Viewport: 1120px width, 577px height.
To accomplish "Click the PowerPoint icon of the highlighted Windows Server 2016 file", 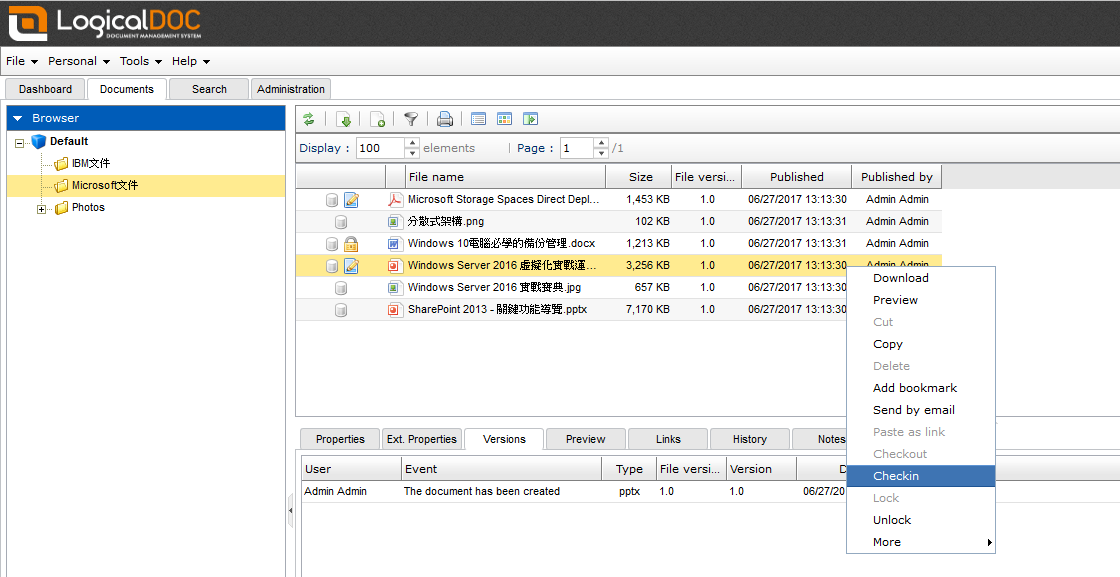I will click(394, 266).
